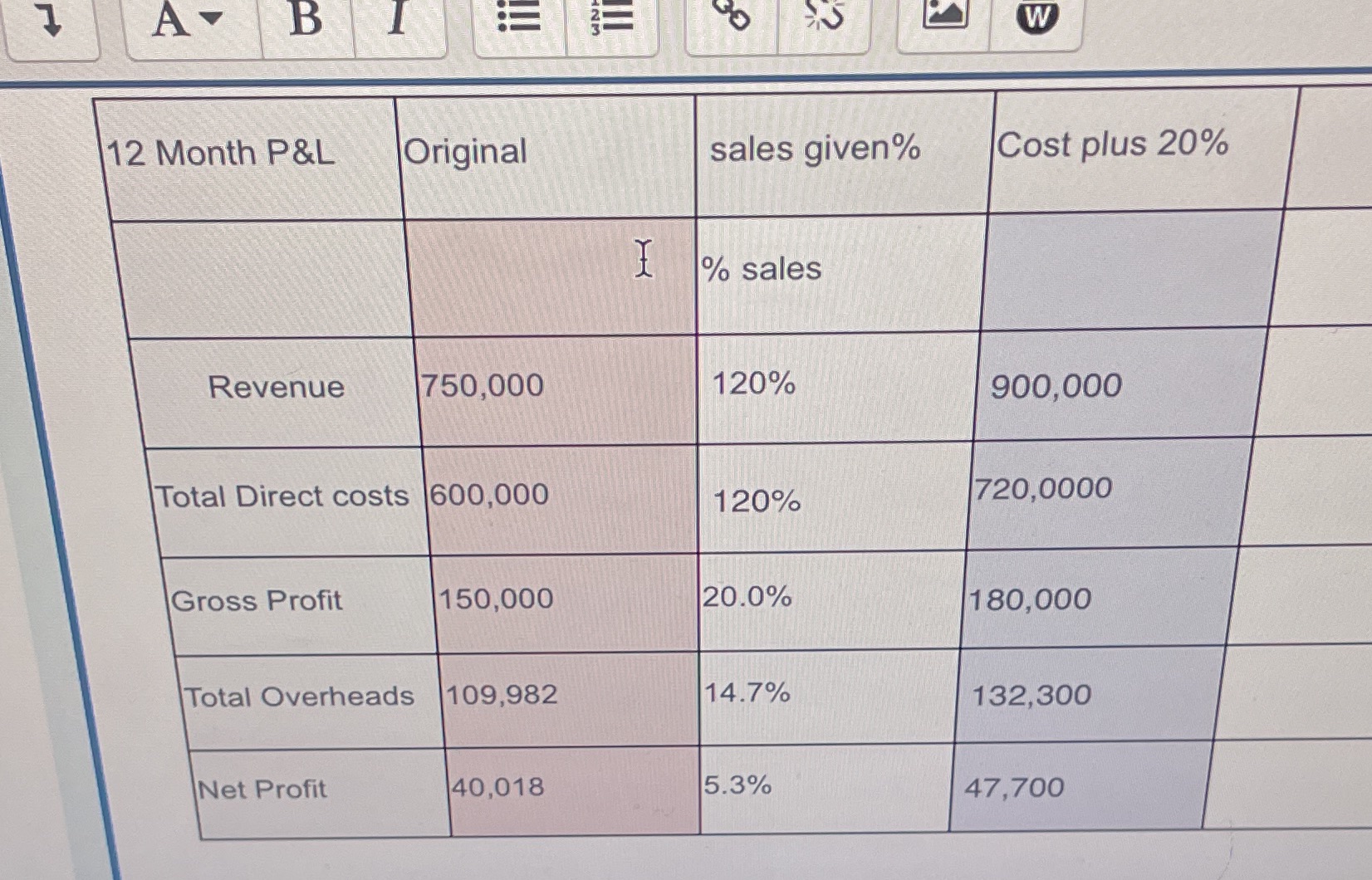This screenshot has height=880, width=1372.
Task: Click the 750,000 revenue value cell
Action: point(482,386)
